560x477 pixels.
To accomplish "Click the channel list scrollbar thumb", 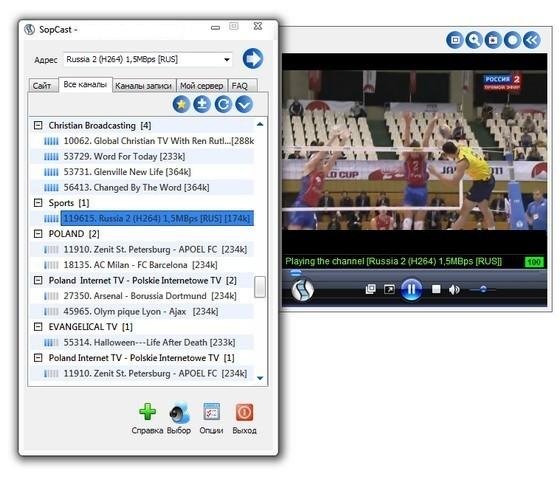I will (x=260, y=287).
